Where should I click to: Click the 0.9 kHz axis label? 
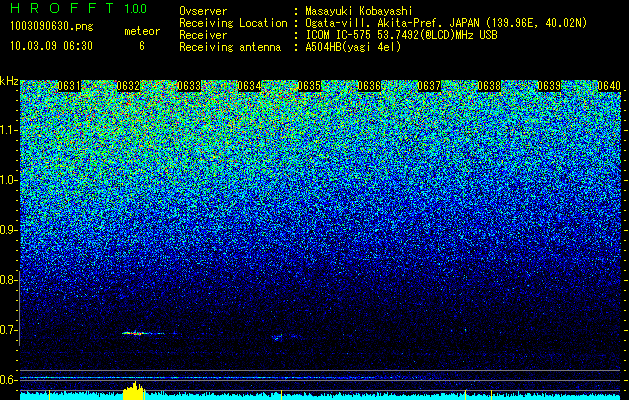pos(7,230)
